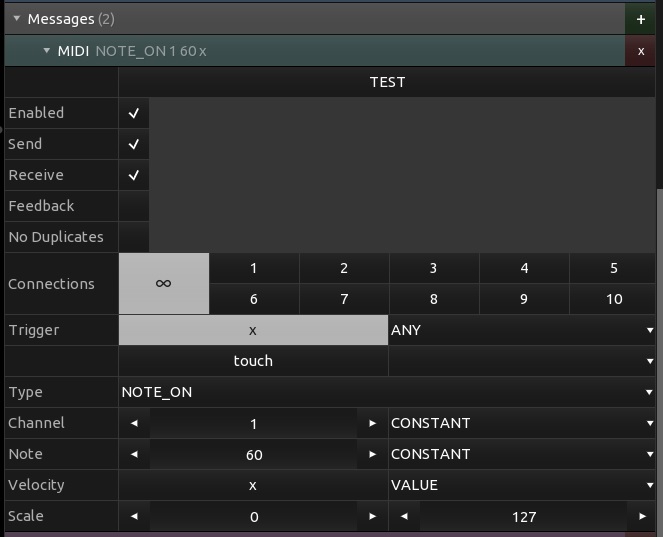Decrease the Scale maximum 127 value
Viewport: 663px width, 537px height.
point(404,516)
